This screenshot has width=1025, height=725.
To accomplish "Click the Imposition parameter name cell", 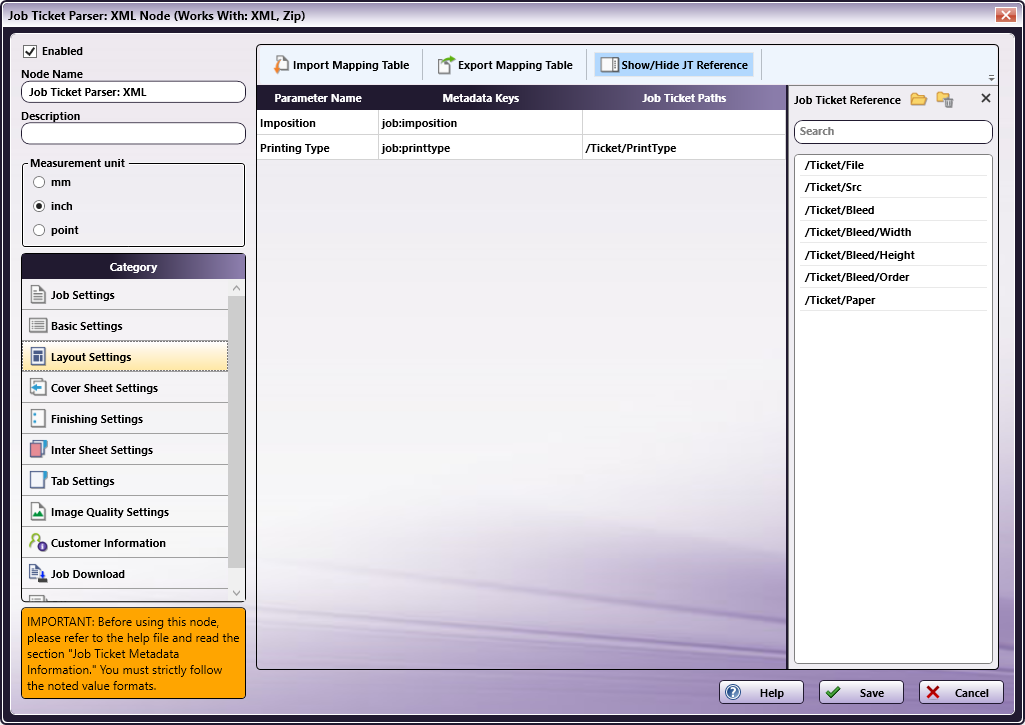I will tap(318, 123).
